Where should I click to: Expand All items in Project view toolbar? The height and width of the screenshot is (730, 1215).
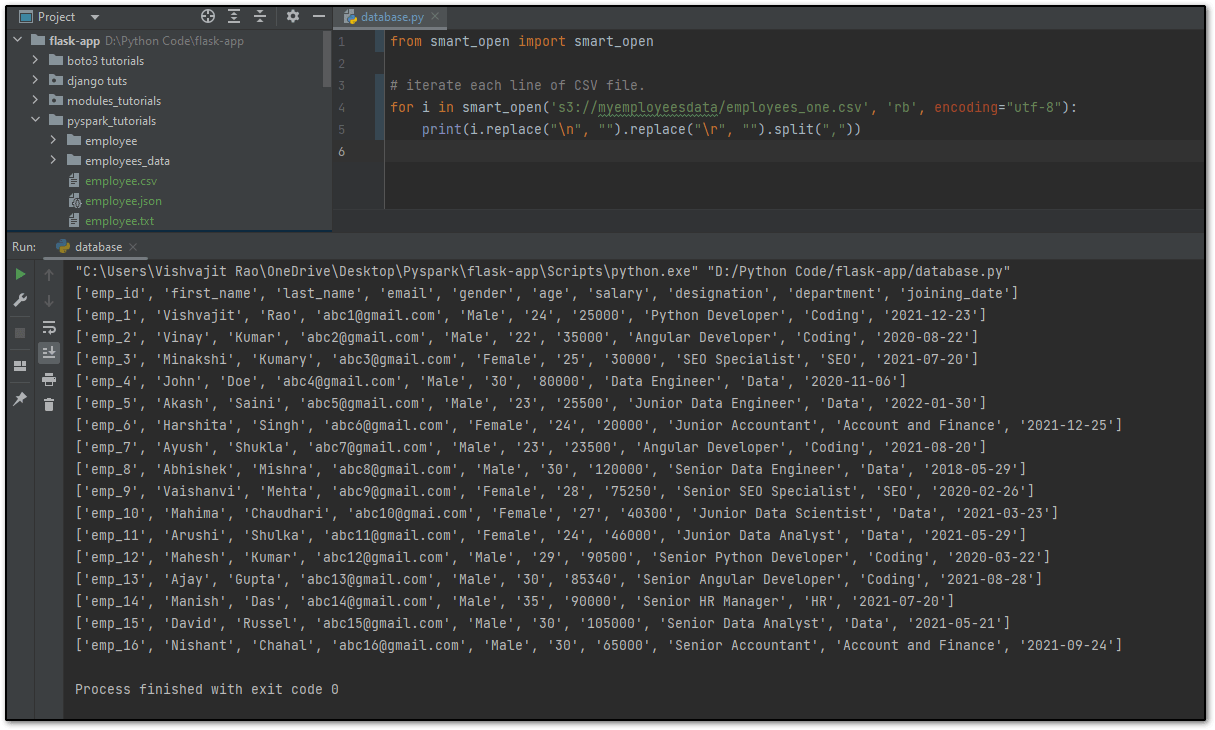click(x=233, y=16)
